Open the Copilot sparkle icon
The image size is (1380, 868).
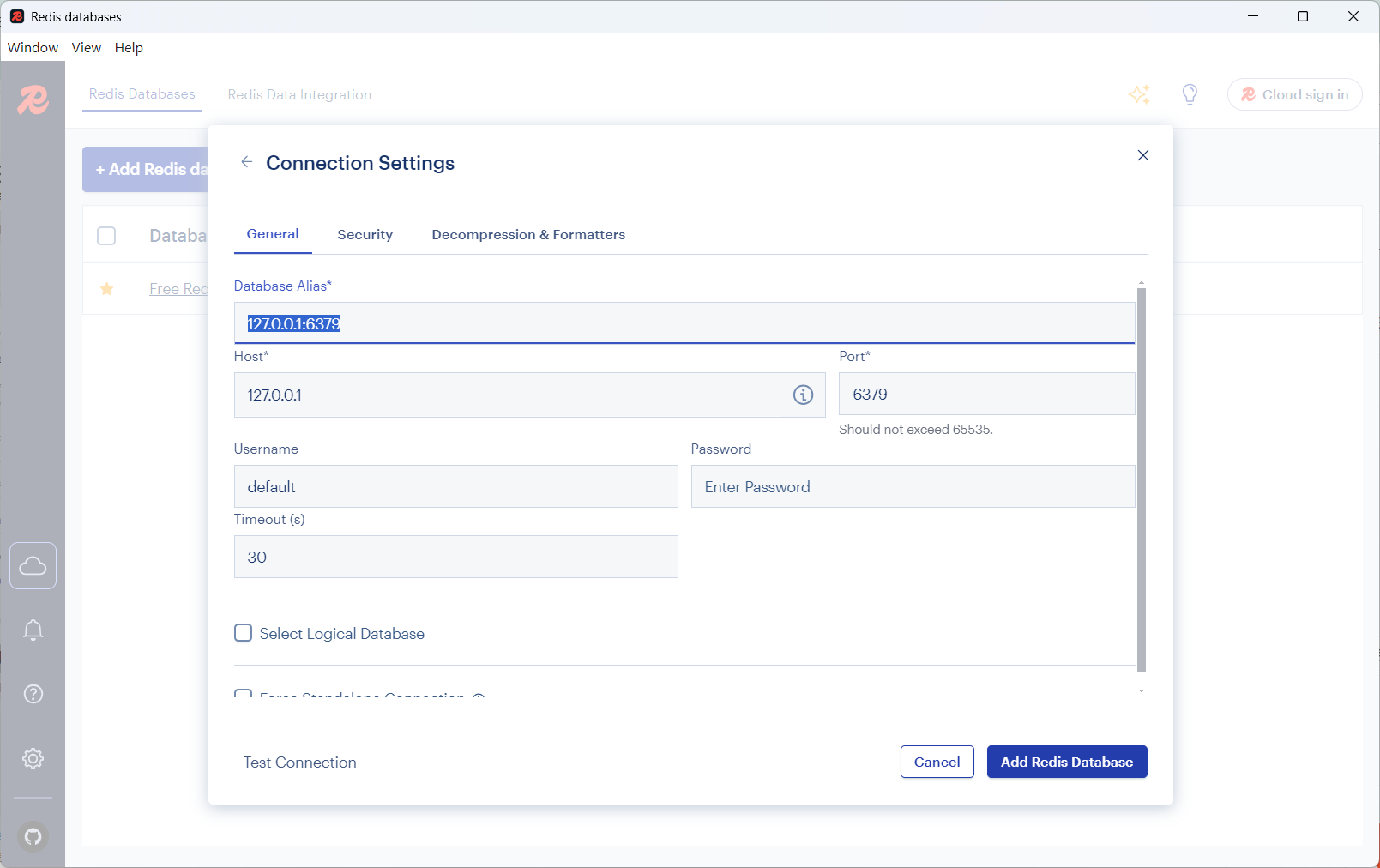[1140, 94]
